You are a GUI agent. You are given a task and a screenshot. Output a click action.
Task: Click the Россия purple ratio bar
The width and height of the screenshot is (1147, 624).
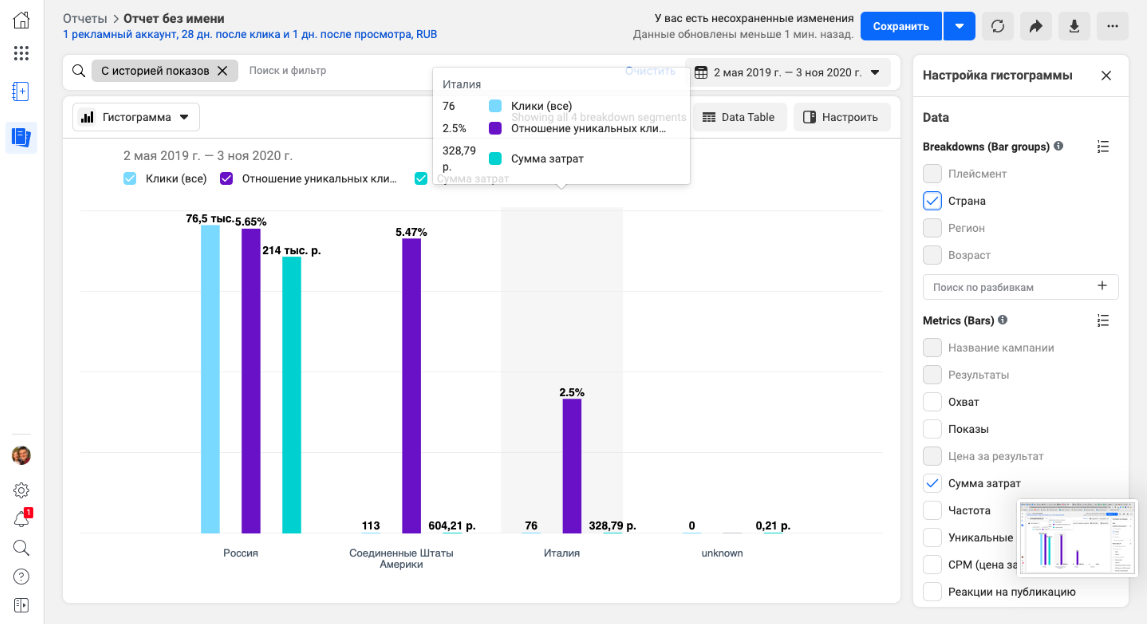tap(251, 381)
